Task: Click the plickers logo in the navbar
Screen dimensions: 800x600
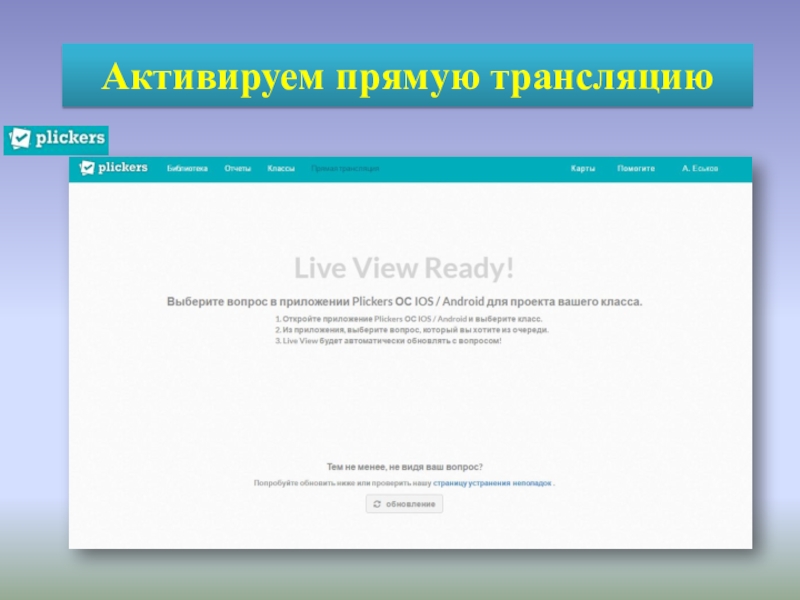Action: tap(113, 167)
